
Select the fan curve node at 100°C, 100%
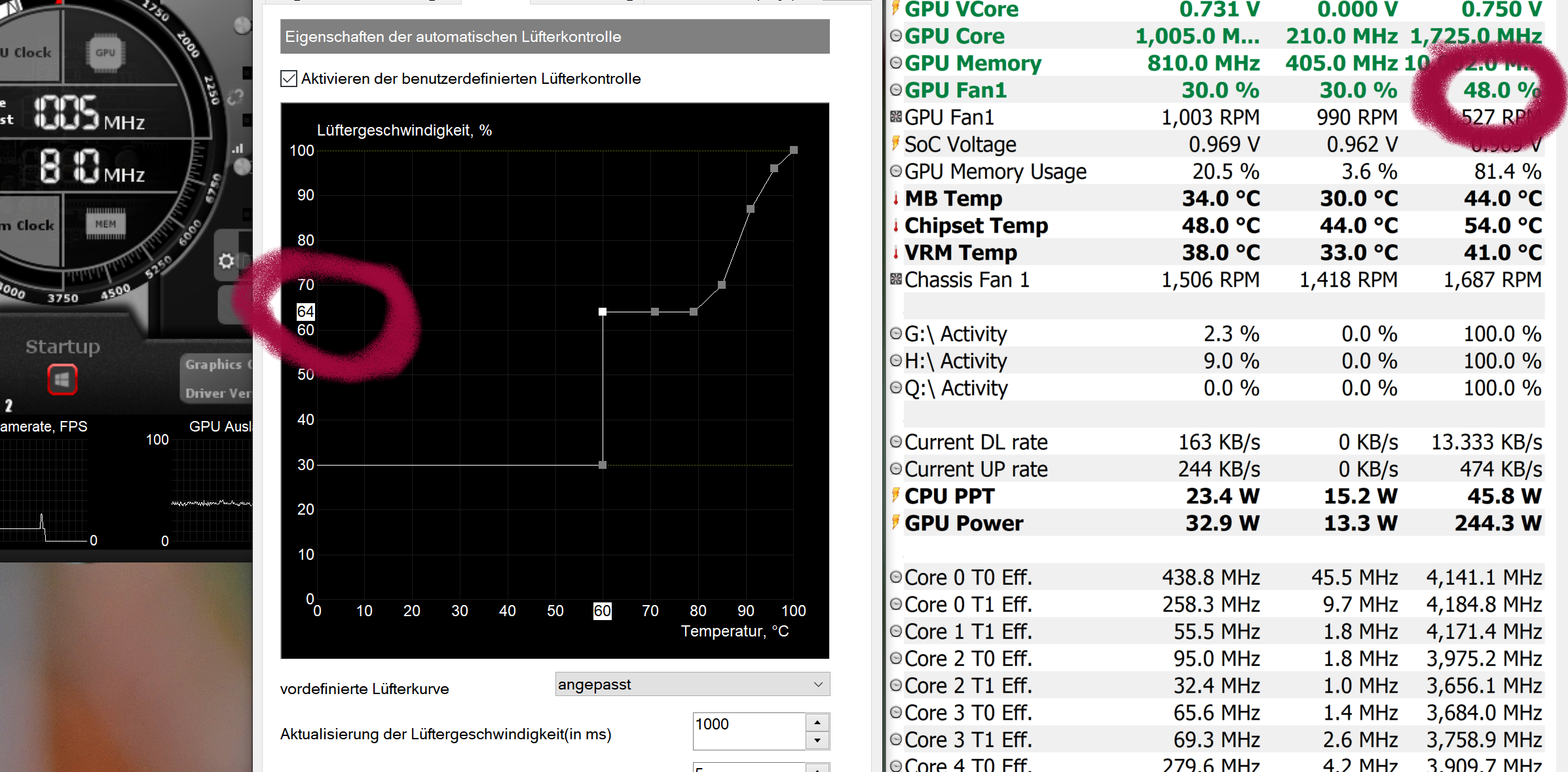pyautogui.click(x=794, y=150)
